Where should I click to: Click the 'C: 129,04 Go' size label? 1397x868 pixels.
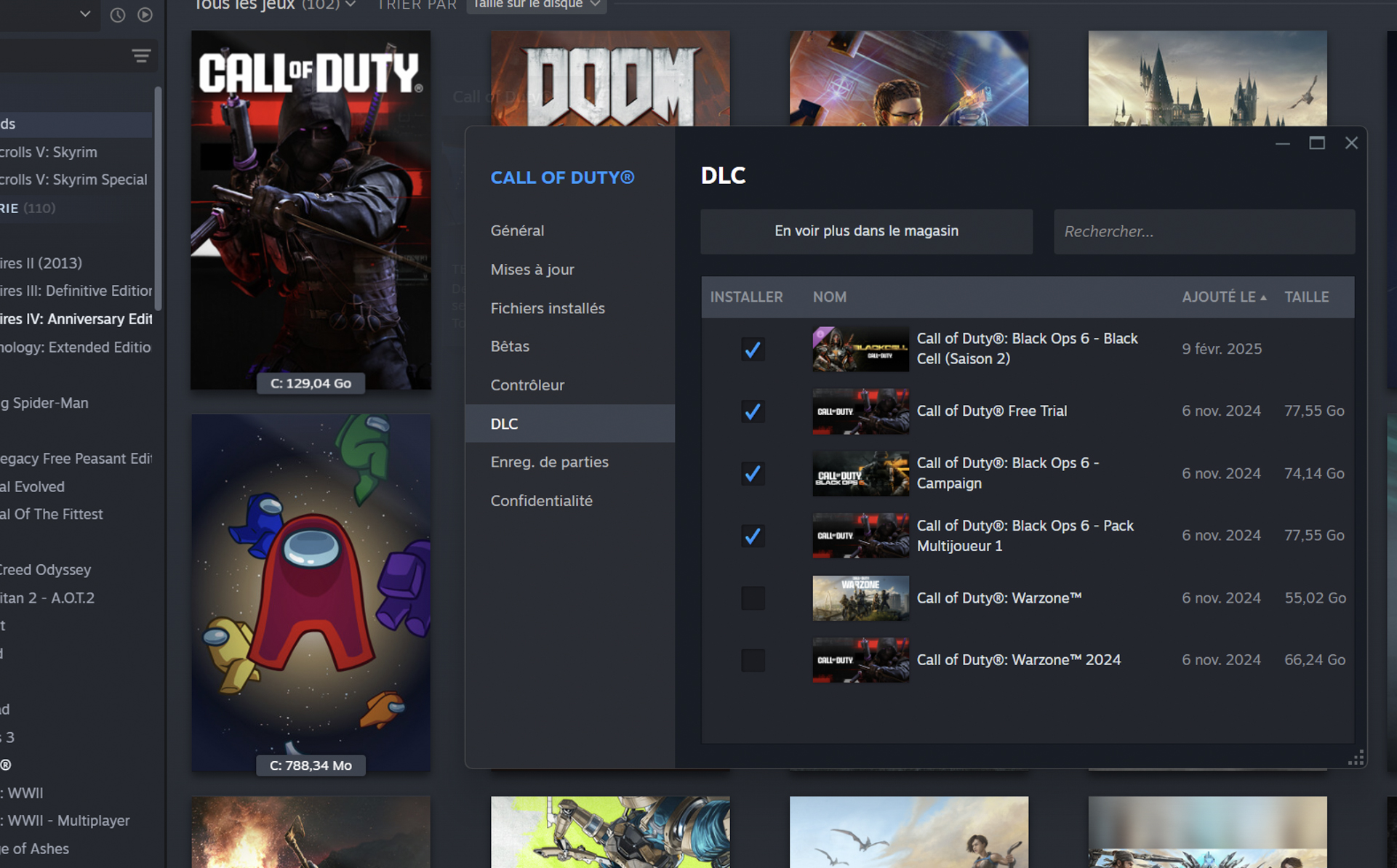(x=311, y=383)
